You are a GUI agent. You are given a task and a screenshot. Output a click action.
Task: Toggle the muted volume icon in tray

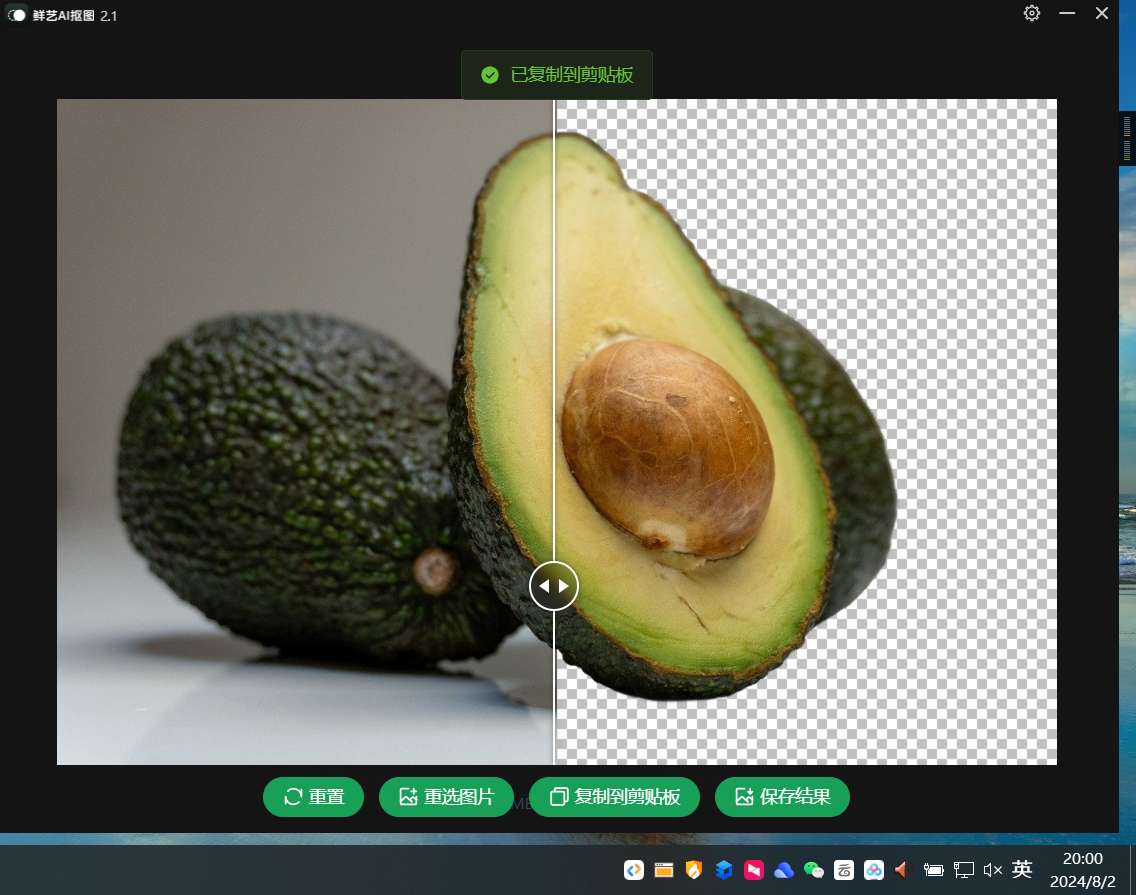click(x=992, y=870)
